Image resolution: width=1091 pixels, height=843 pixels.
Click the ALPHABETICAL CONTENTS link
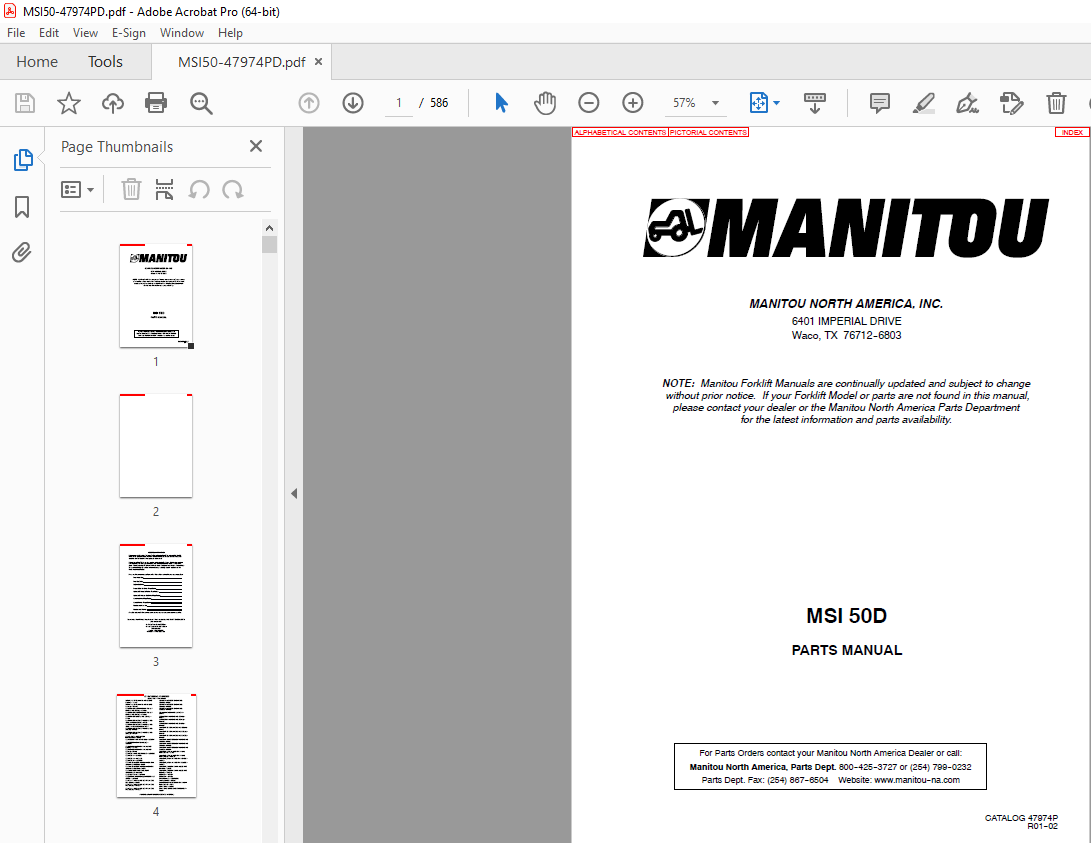tap(620, 132)
